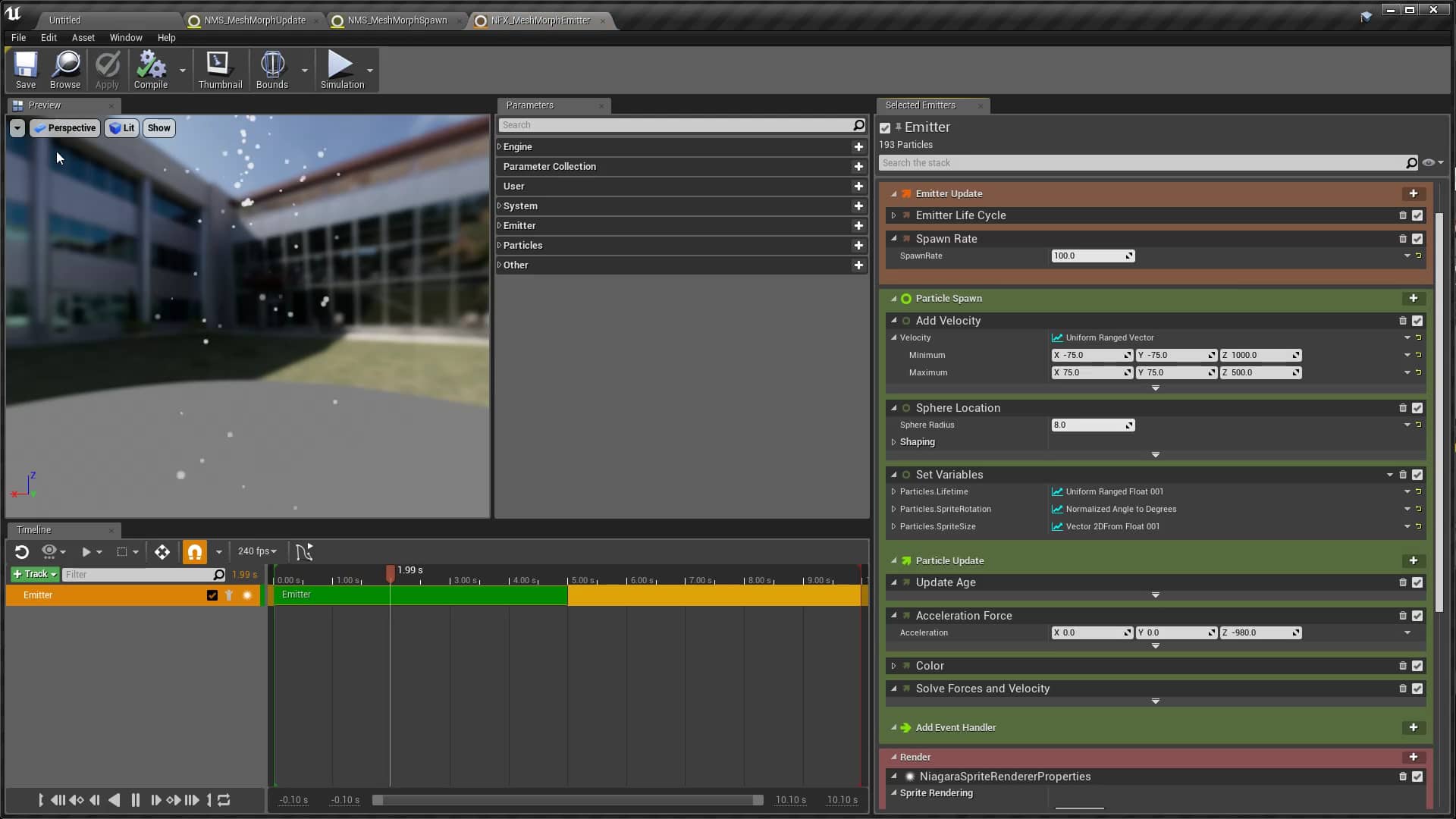Toggle the Spawn Rate module enabled checkbox

1418,238
